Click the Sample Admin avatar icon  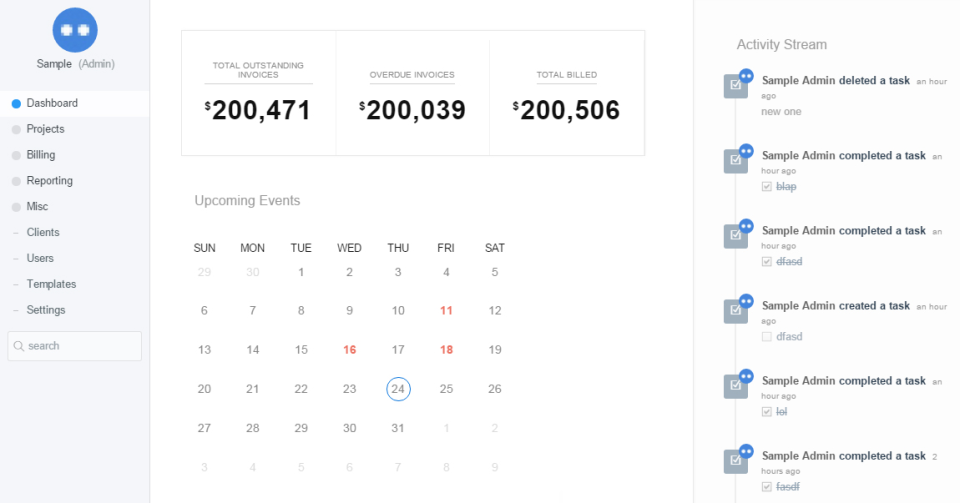coord(75,30)
